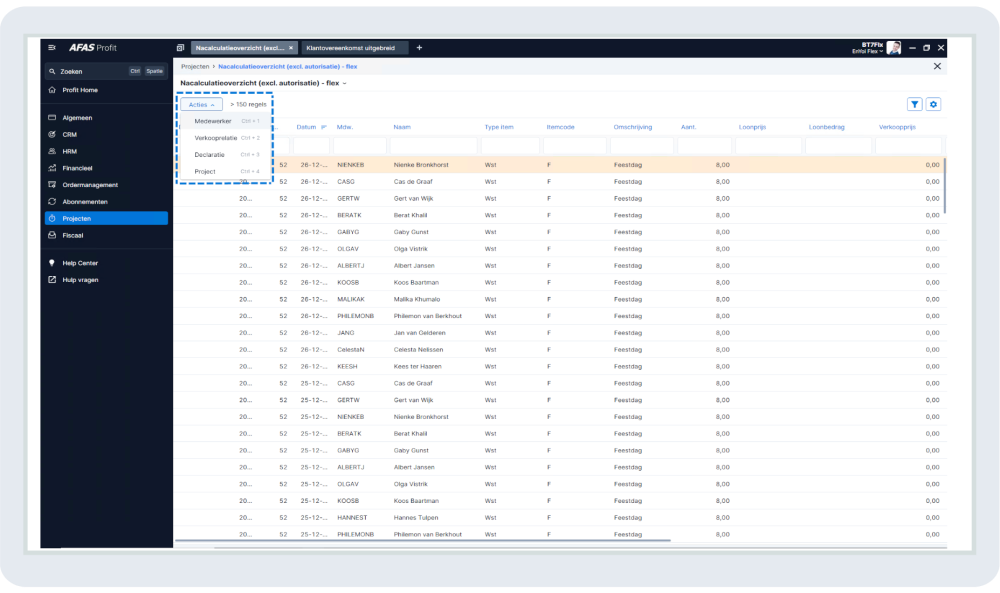Collapse the sidebar with the hamburger menu icon
Viewport: 1000px width, 593px height.
coord(52,48)
